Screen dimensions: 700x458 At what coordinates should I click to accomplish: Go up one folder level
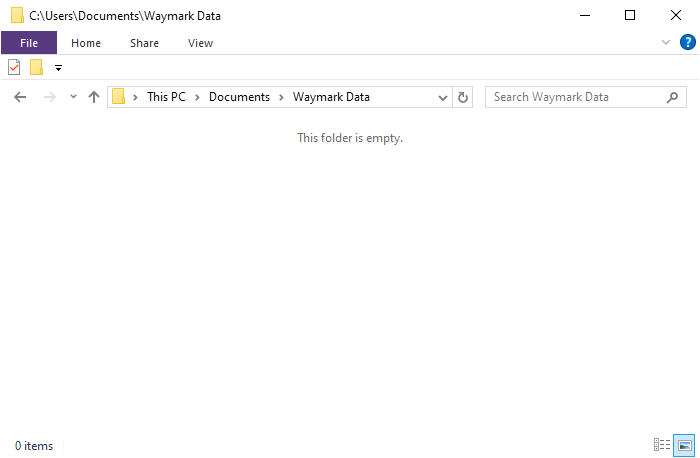tap(94, 97)
